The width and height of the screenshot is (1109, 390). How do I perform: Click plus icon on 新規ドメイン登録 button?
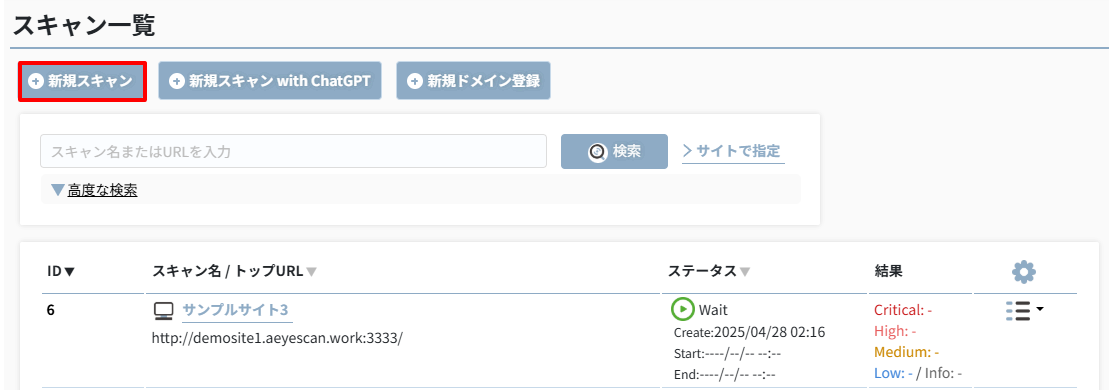pos(415,81)
